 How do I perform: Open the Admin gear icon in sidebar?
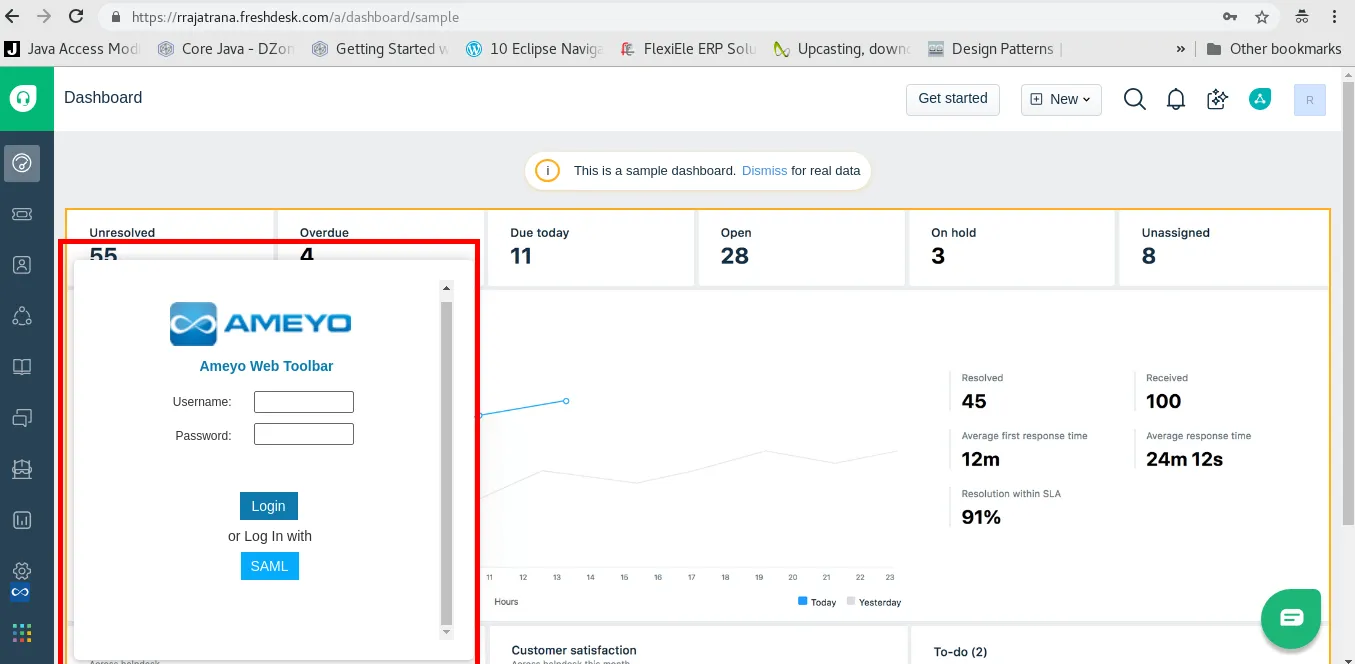[21, 572]
